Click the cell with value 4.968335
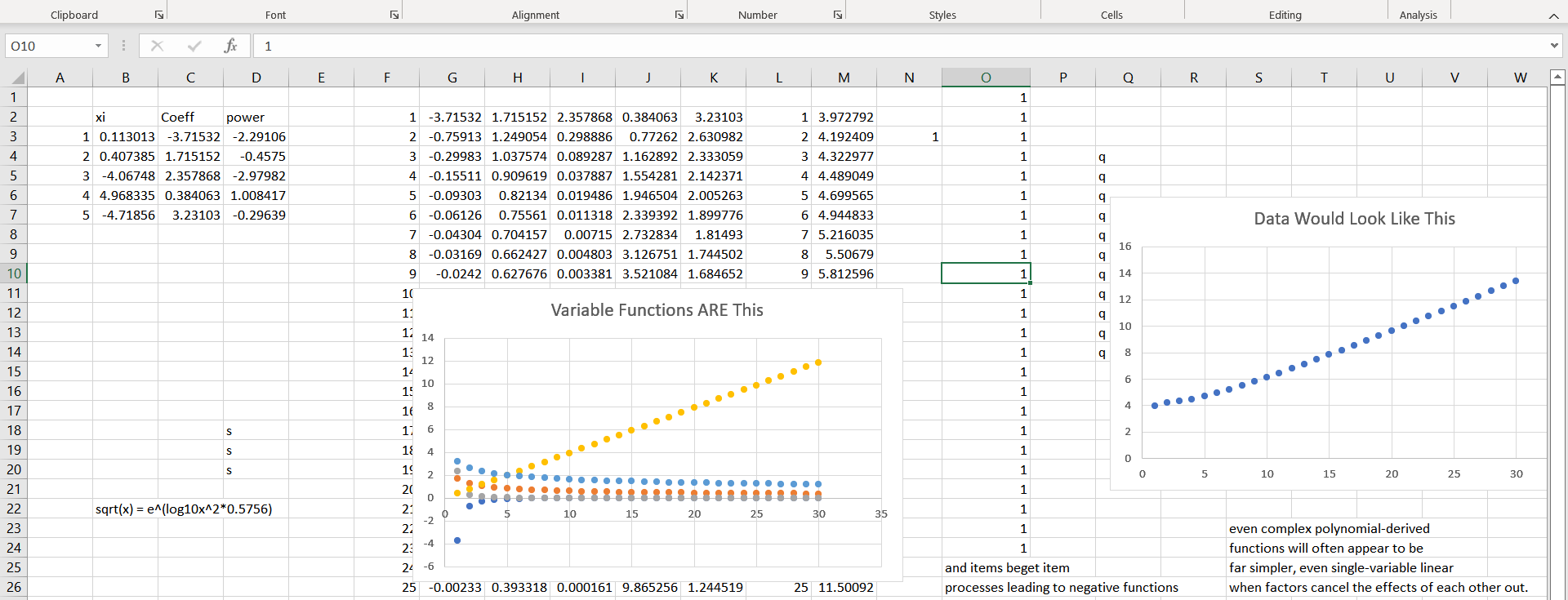The height and width of the screenshot is (600, 1568). [125, 195]
